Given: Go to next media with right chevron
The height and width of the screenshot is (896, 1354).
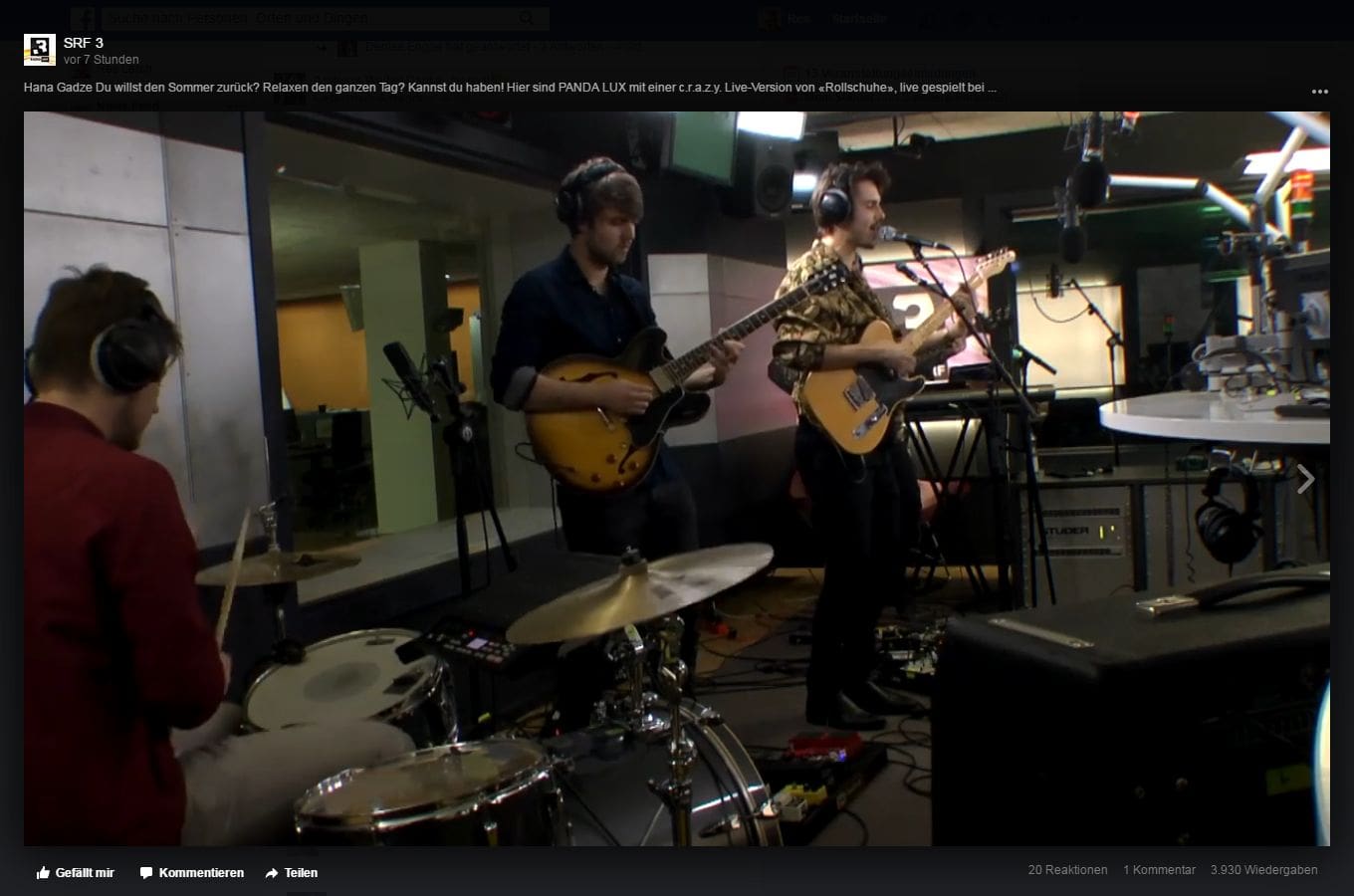Looking at the screenshot, I should click(1305, 479).
